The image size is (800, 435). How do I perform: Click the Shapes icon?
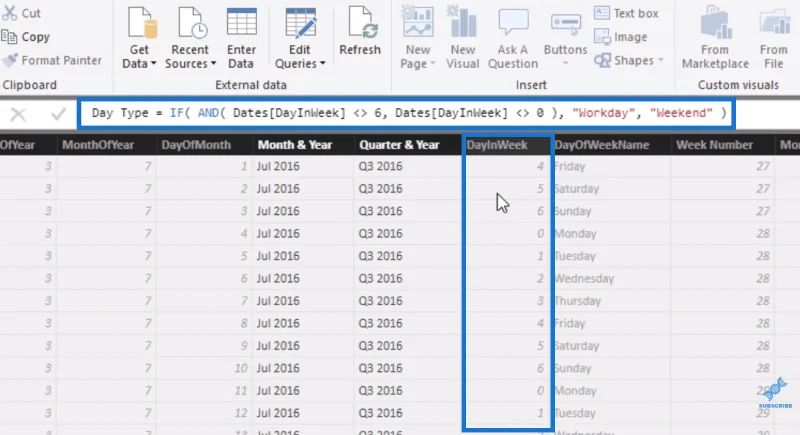click(603, 61)
